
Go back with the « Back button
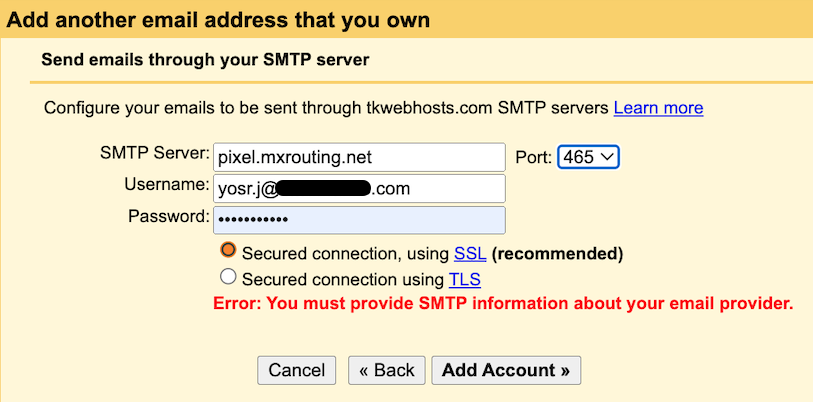(387, 370)
